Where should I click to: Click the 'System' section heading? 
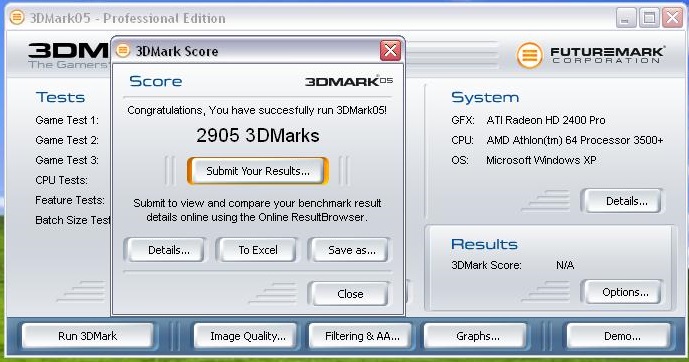(x=485, y=97)
